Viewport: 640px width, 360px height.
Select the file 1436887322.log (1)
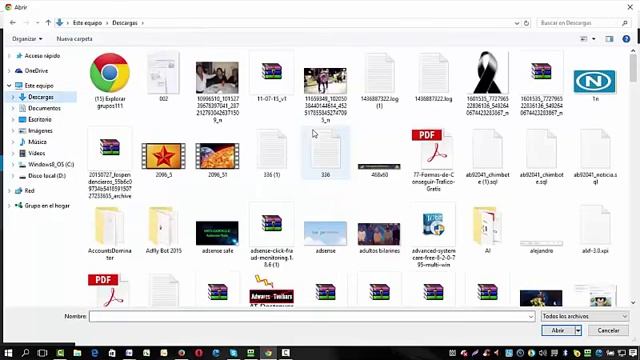click(x=379, y=80)
